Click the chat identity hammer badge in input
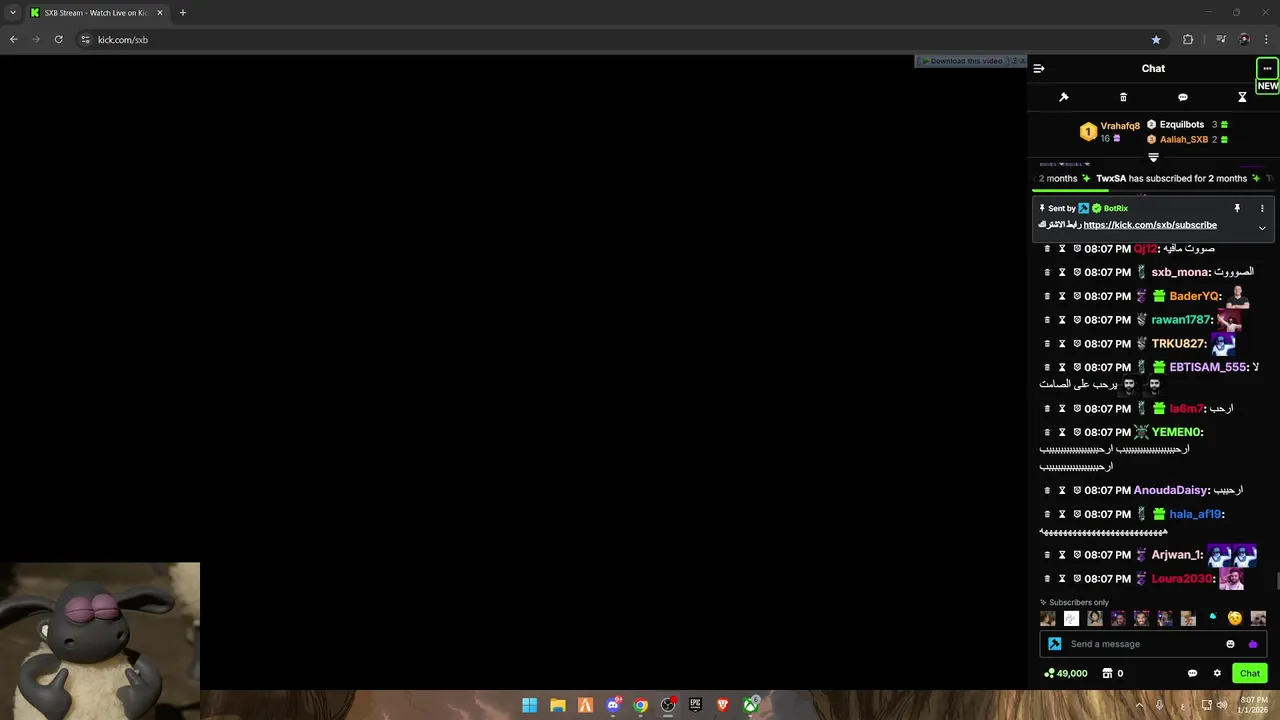This screenshot has height=720, width=1280. (x=1054, y=644)
